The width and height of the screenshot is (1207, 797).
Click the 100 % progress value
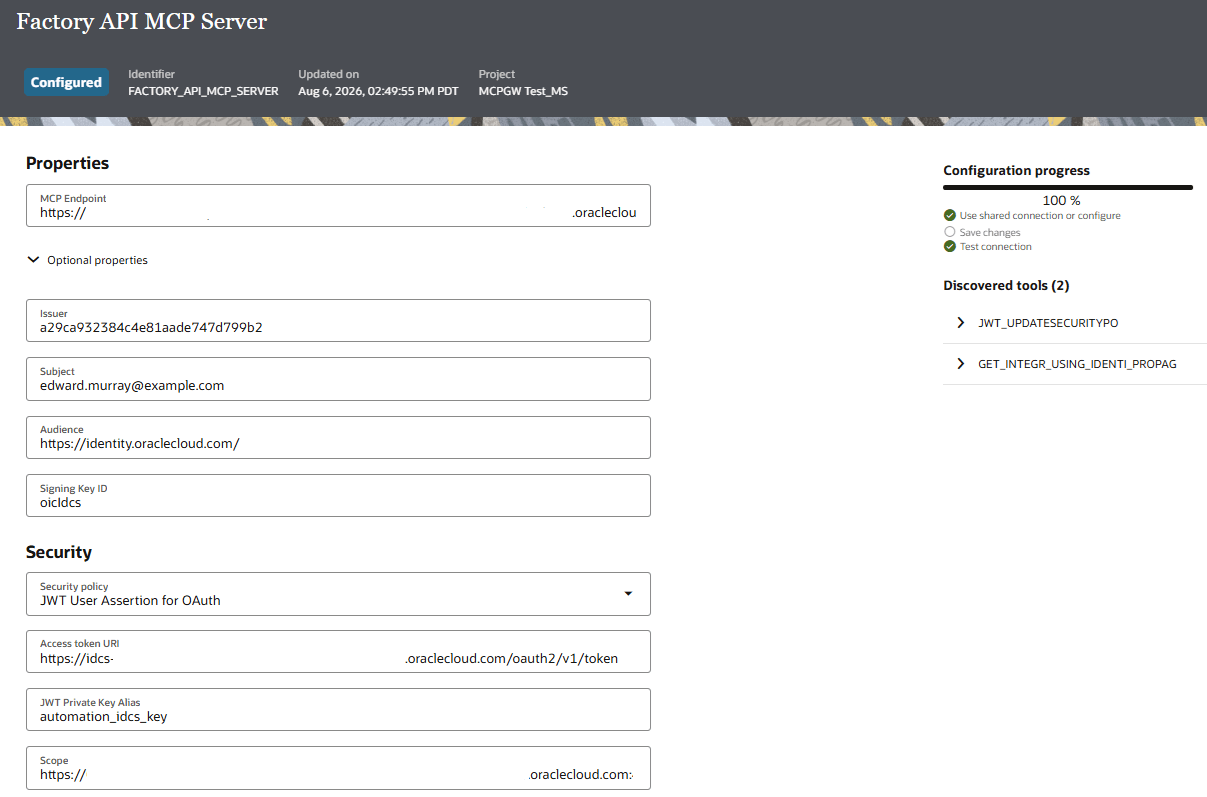tap(1061, 200)
